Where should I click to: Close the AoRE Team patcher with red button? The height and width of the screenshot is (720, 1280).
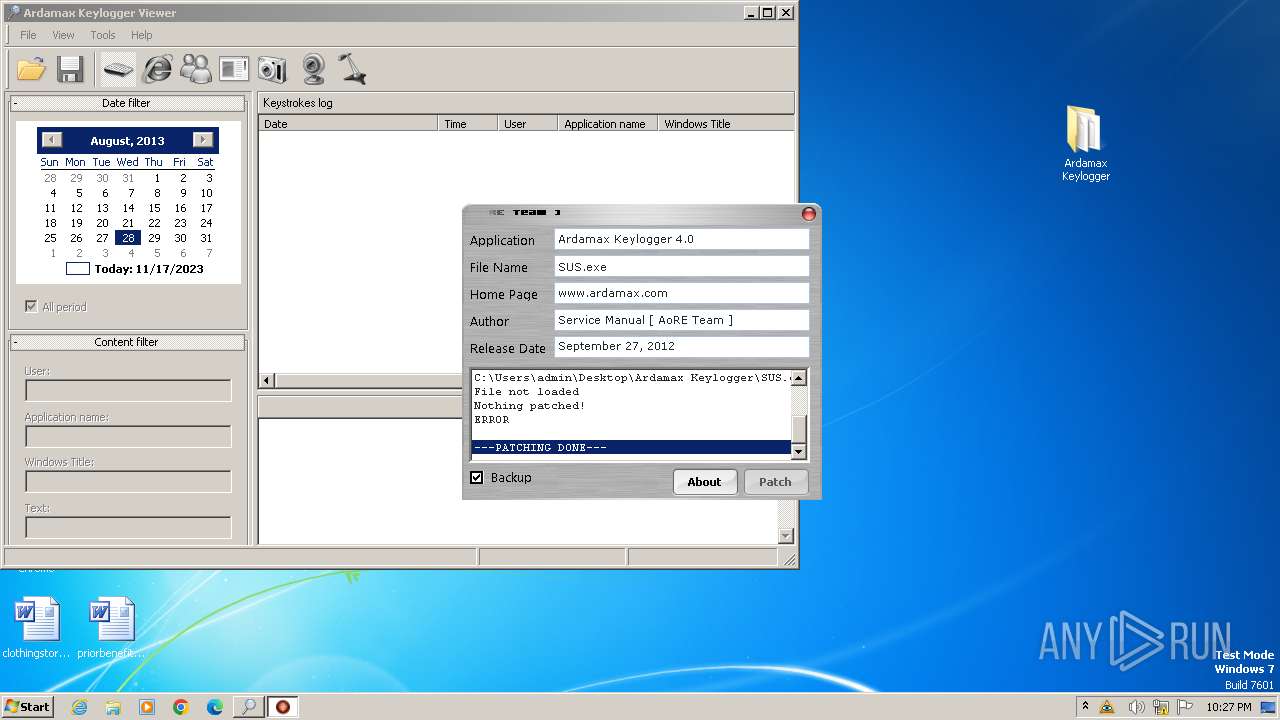[809, 213]
